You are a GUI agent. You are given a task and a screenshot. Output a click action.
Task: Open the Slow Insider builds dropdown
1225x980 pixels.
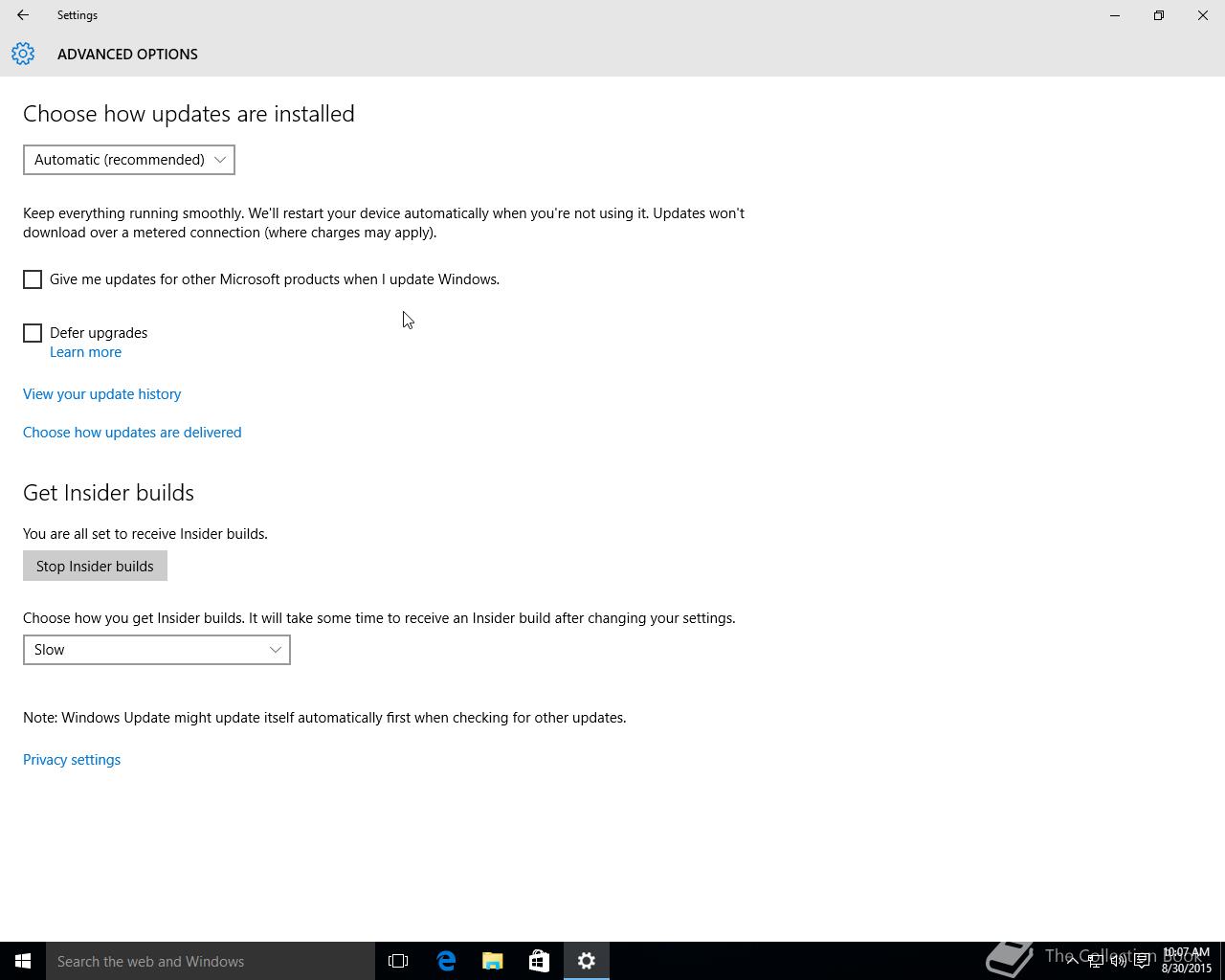[x=157, y=650]
